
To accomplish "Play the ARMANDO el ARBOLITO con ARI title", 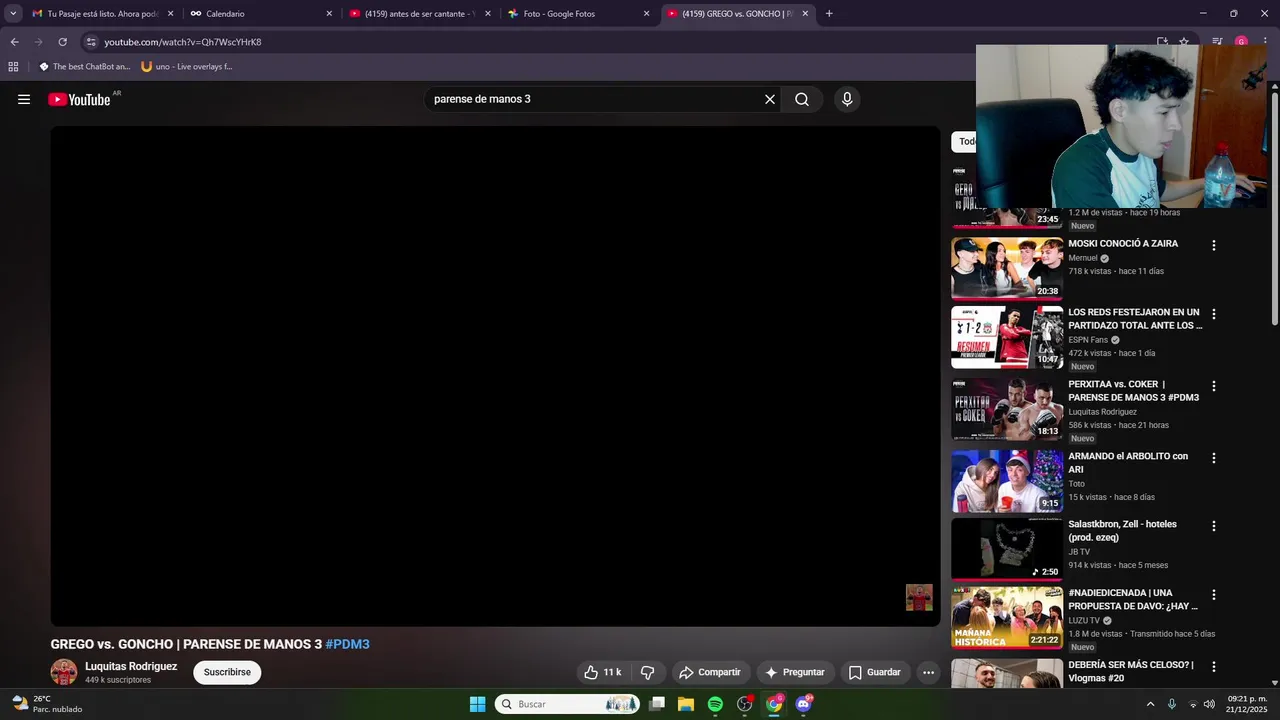I will (x=1128, y=462).
